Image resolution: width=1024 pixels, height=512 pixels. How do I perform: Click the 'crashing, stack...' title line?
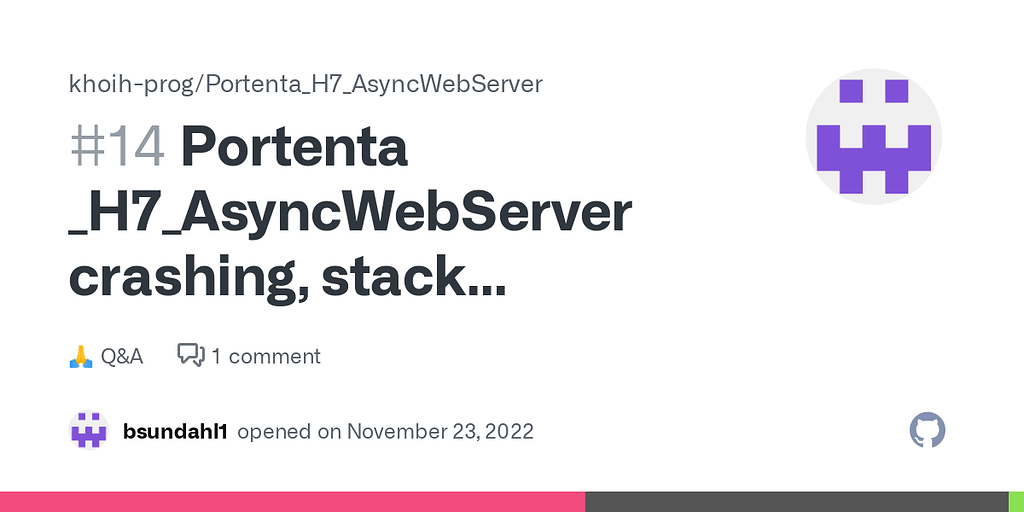tap(287, 278)
